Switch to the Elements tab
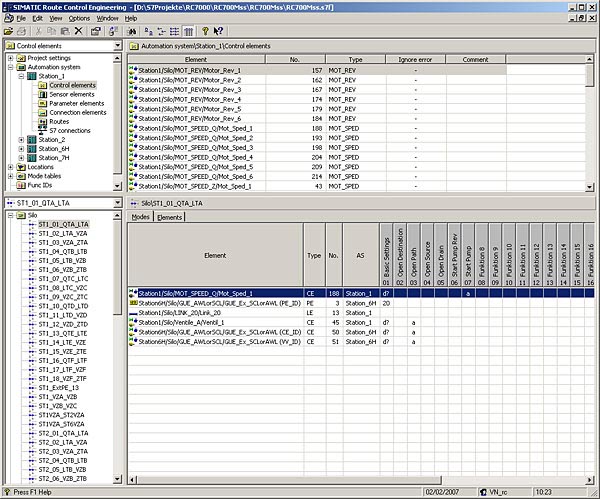Image resolution: width=600 pixels, height=499 pixels. (169, 216)
